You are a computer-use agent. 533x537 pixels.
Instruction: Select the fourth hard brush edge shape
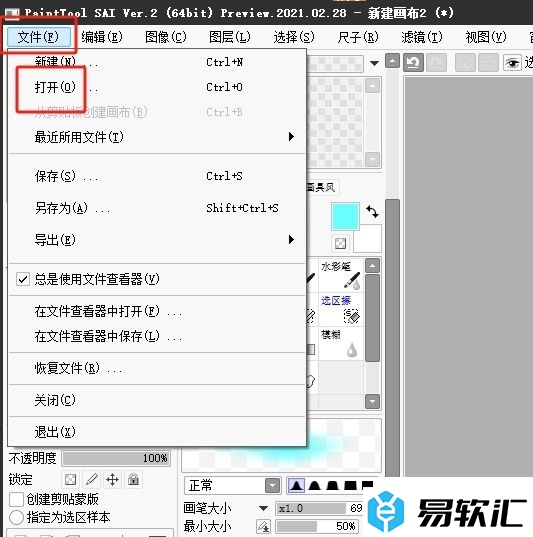[x=350, y=485]
